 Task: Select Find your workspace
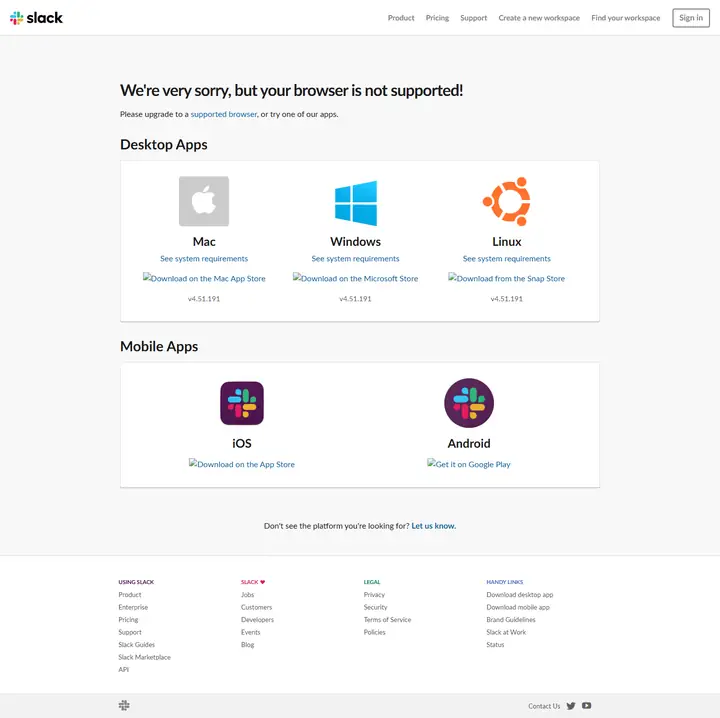click(625, 18)
